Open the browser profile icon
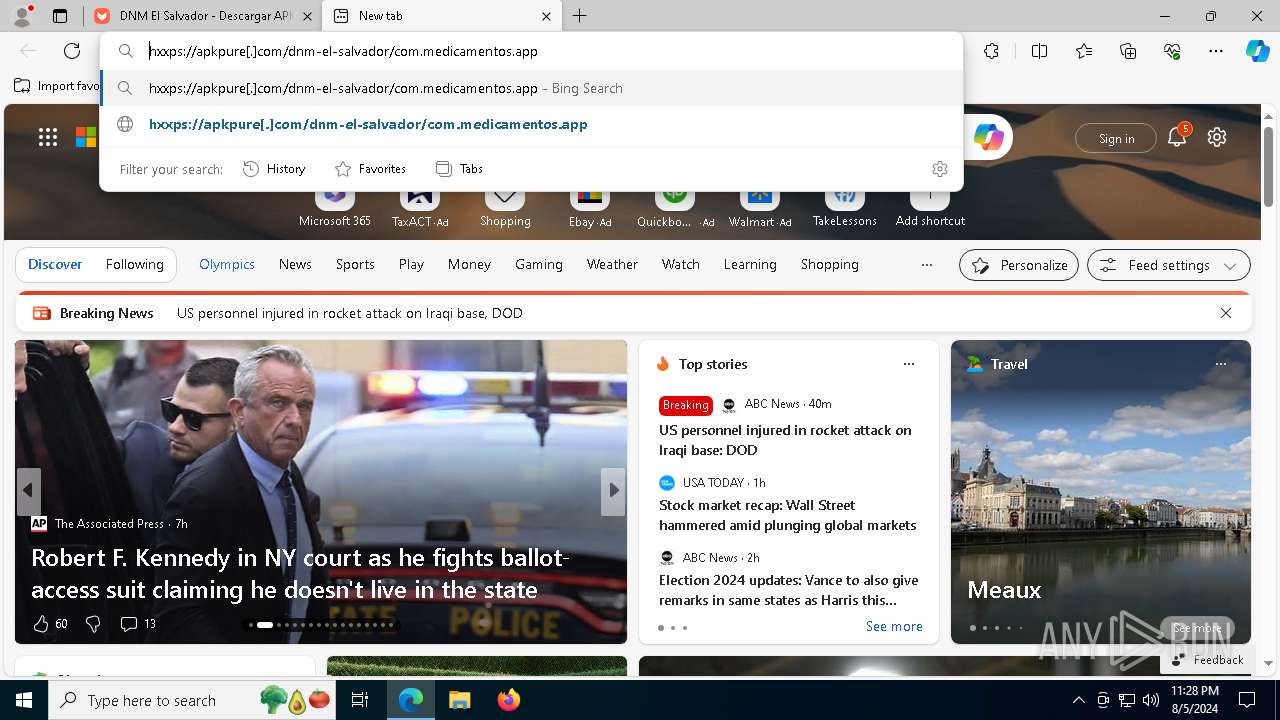This screenshot has height=720, width=1280. click(22, 16)
